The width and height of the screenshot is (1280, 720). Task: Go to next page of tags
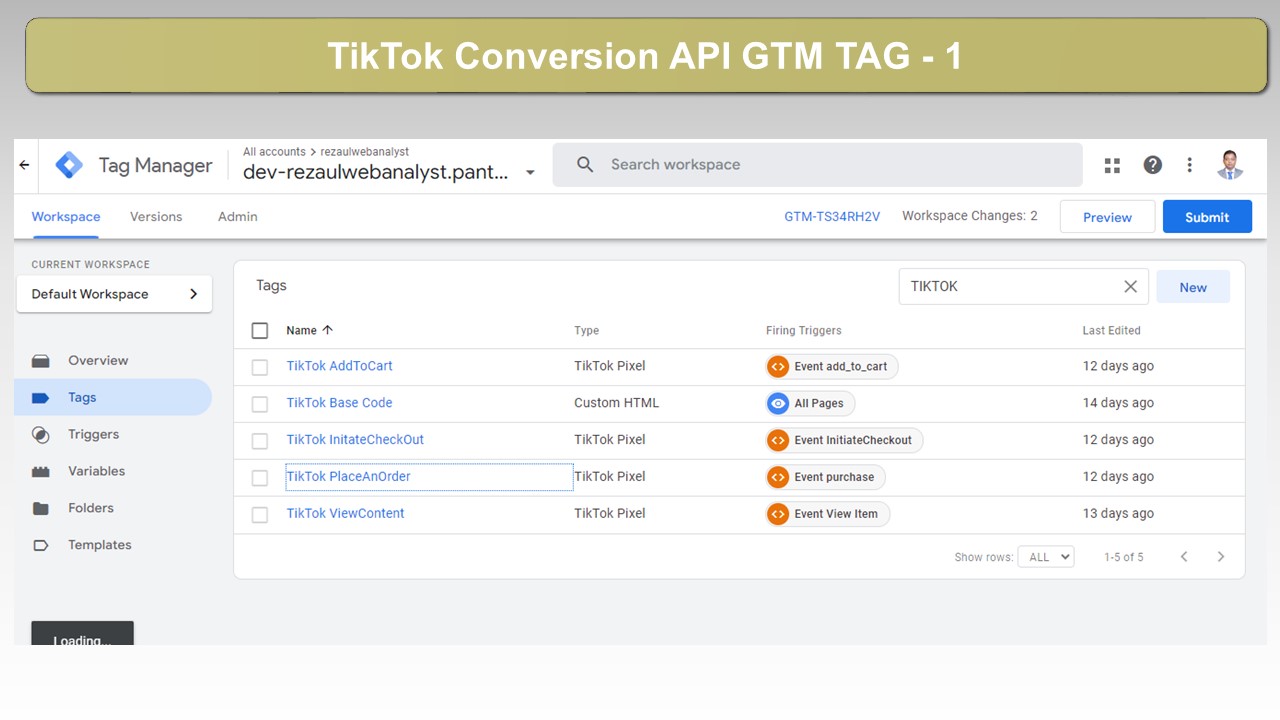click(1221, 557)
